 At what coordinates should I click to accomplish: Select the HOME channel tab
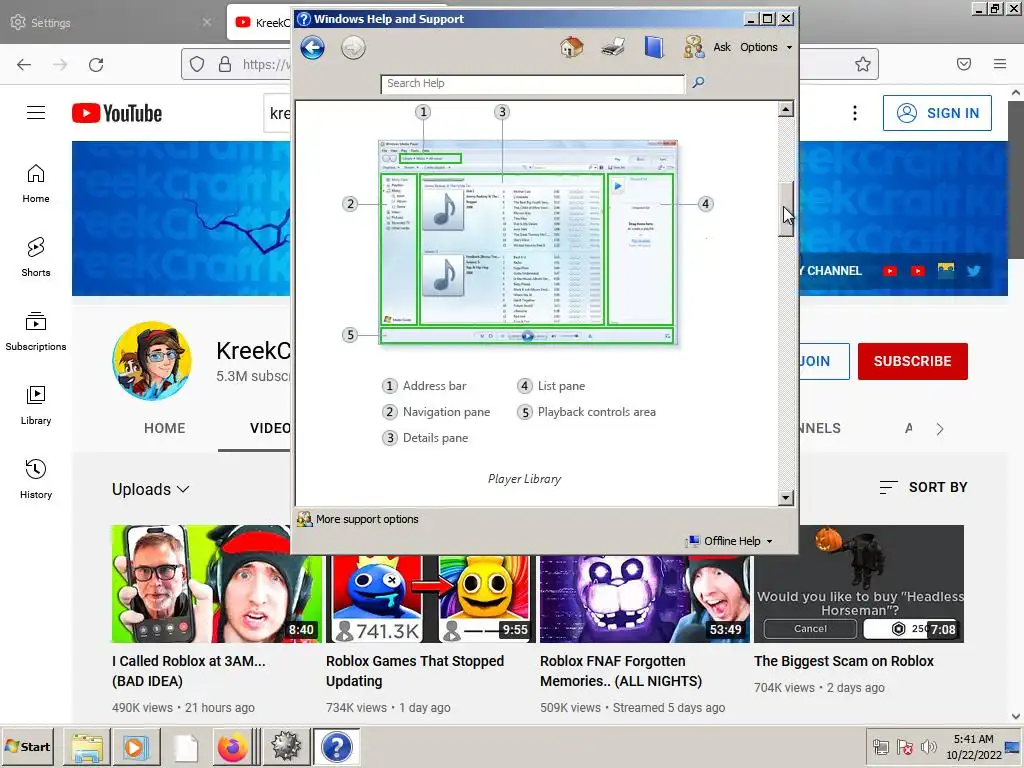pos(165,428)
